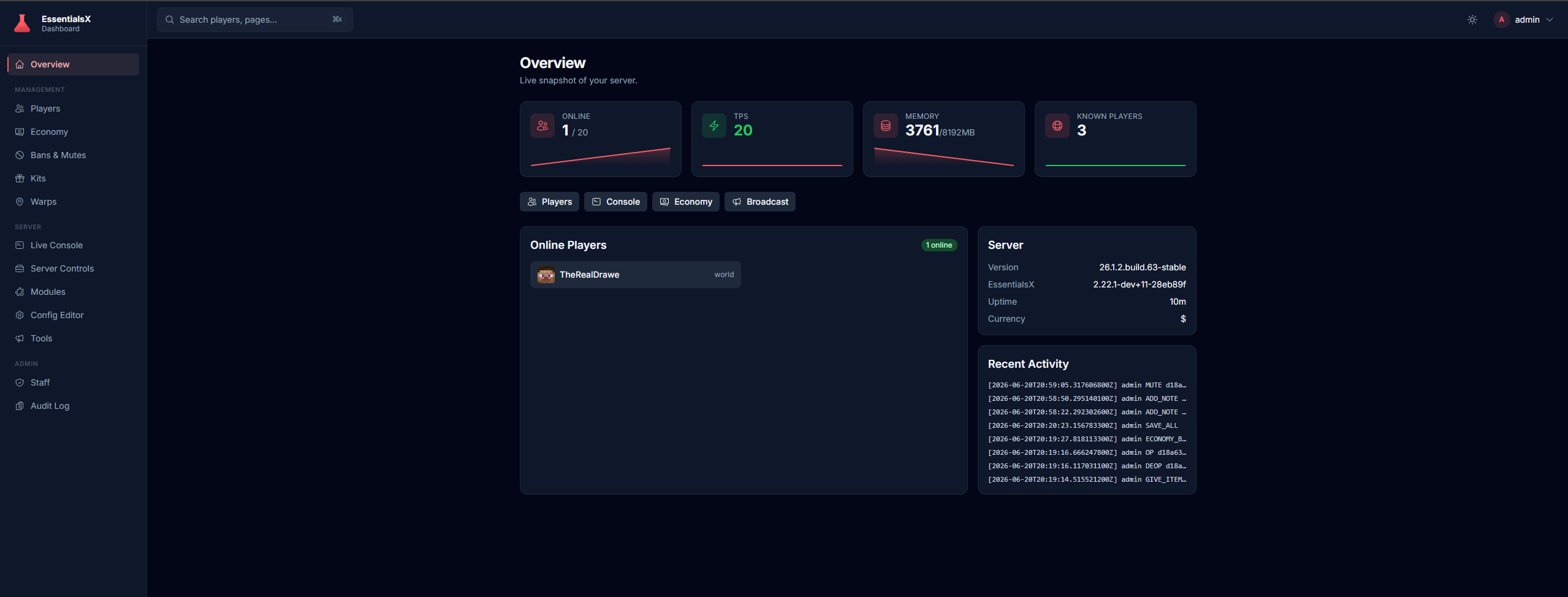
Task: Click the Memory value 3761
Action: point(922,131)
